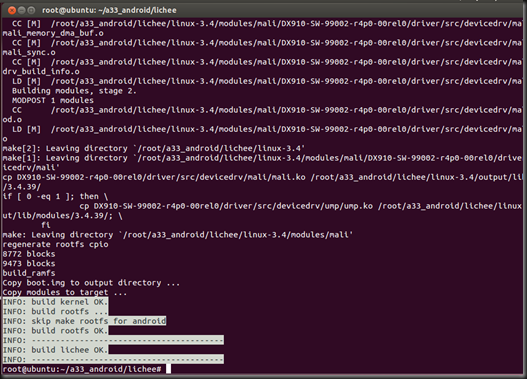Click 'Copy modules to target ...' line
This screenshot has width=527, height=379.
pyautogui.click(x=65, y=292)
